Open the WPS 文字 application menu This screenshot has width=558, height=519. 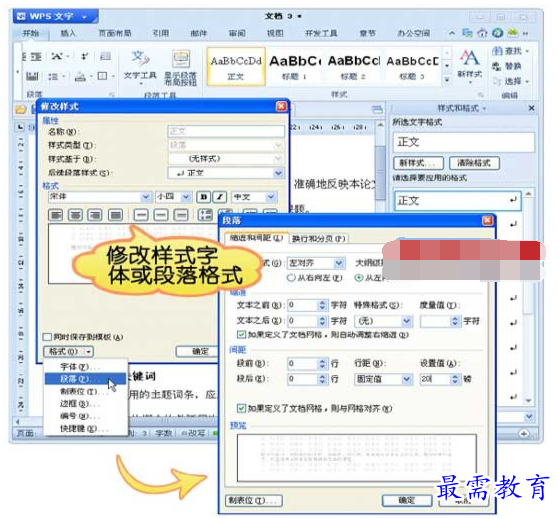pos(56,16)
